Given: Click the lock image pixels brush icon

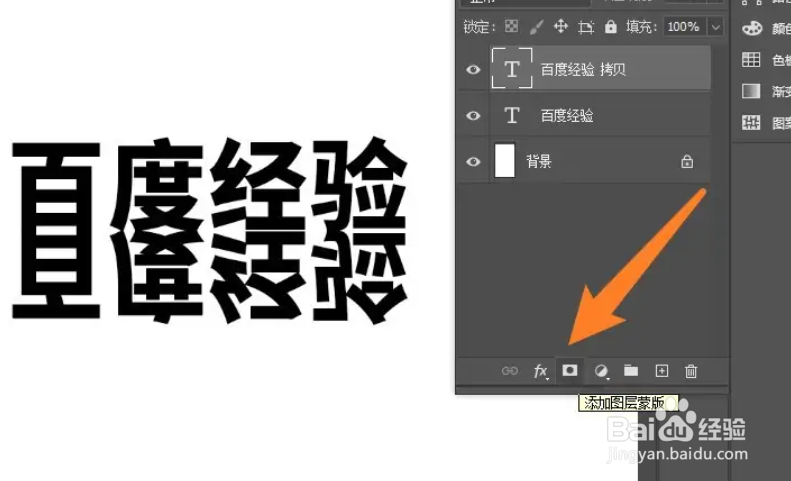Looking at the screenshot, I should tap(536, 27).
